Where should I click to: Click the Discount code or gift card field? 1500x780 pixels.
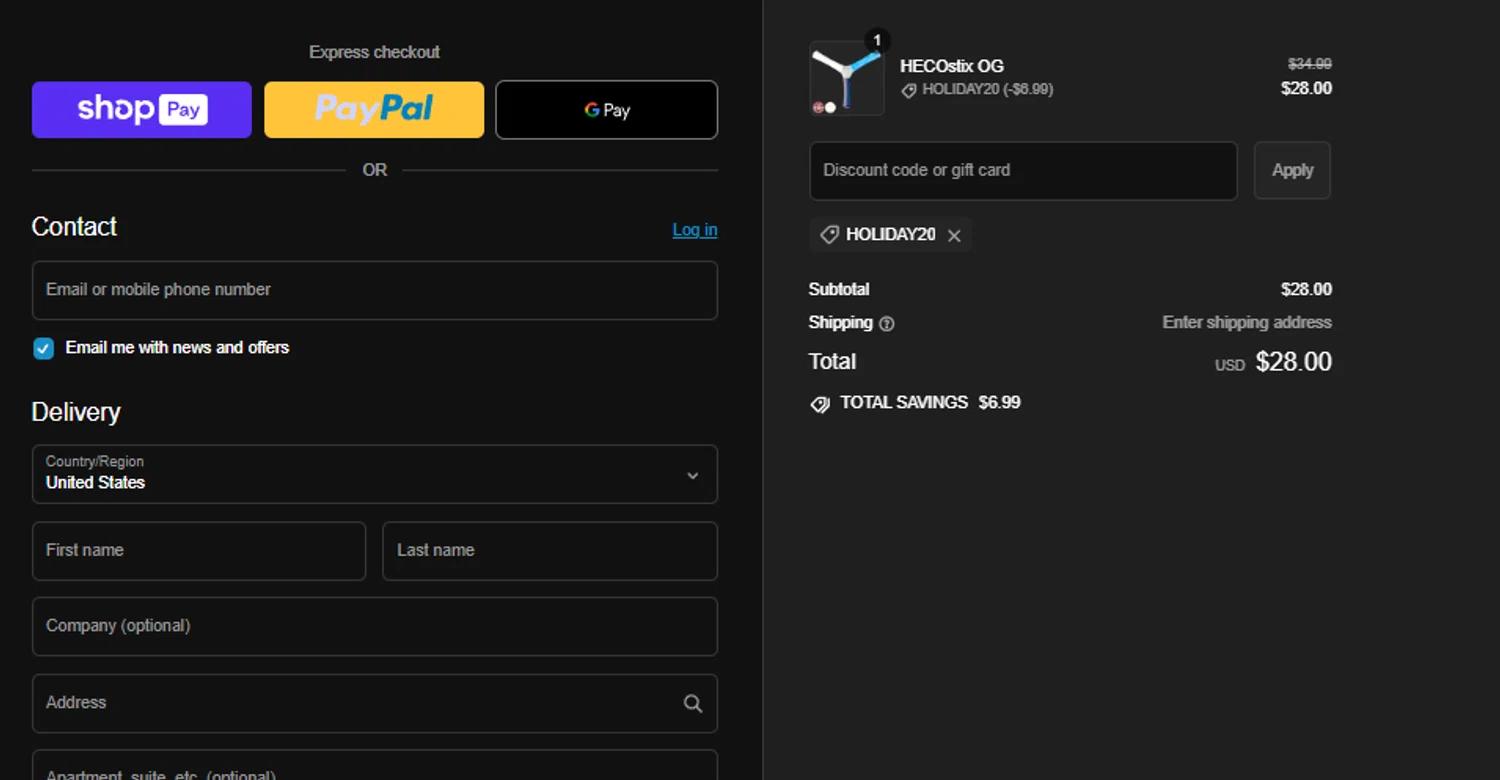[1023, 171]
